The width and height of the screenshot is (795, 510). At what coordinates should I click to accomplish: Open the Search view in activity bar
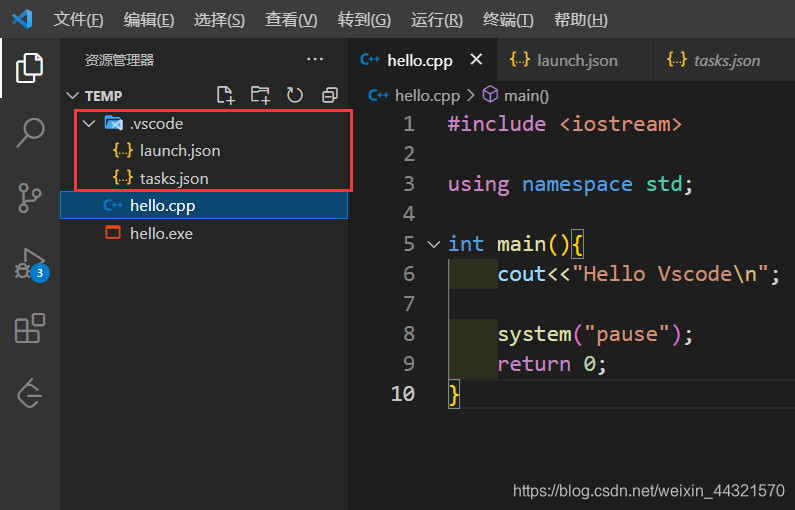point(29,132)
